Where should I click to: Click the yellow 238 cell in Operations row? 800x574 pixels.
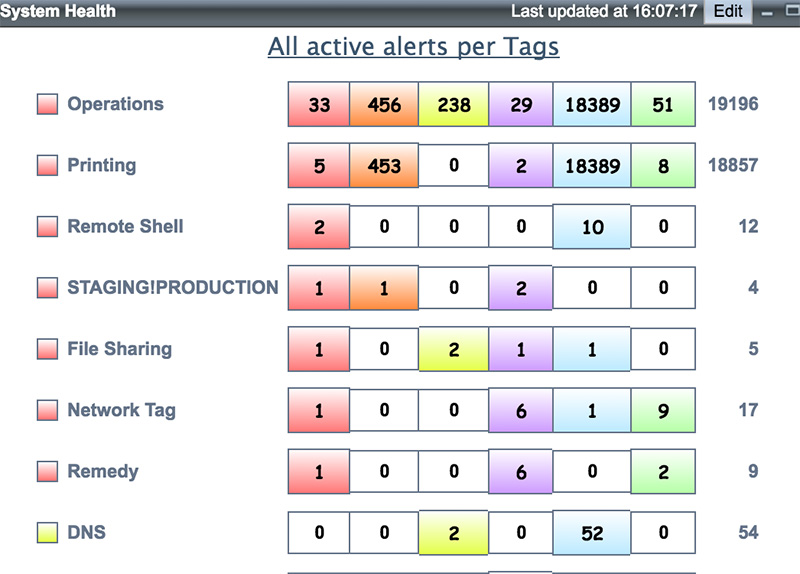454,104
